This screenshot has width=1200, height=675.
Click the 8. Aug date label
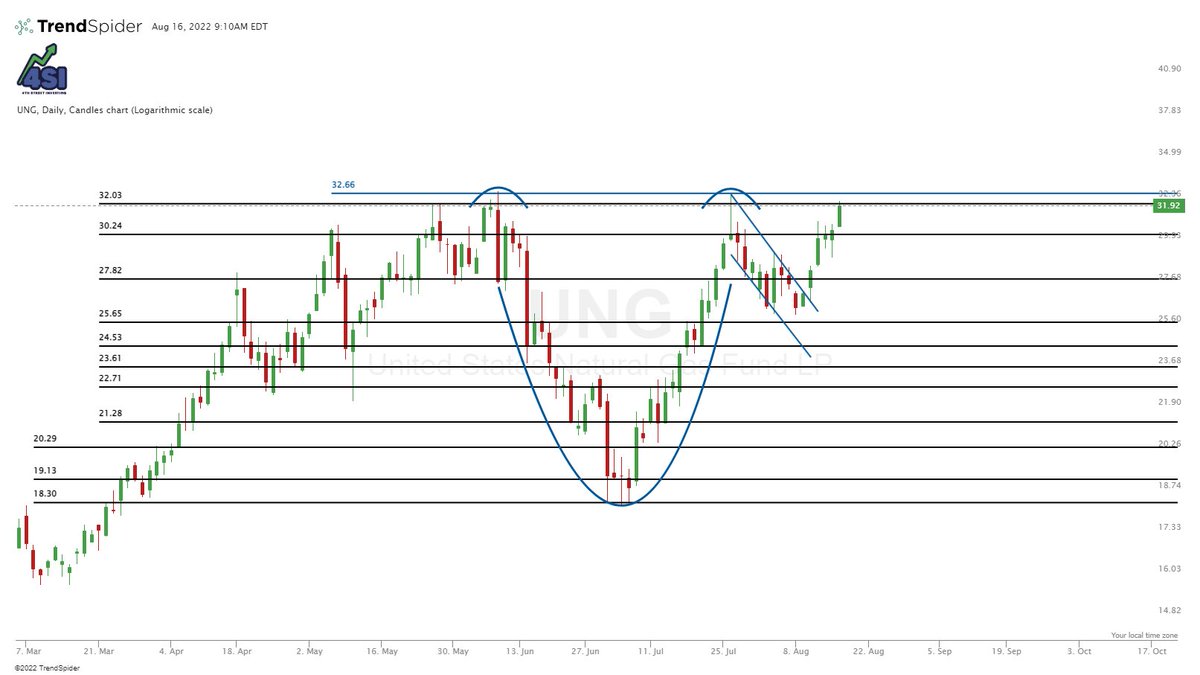tap(798, 651)
